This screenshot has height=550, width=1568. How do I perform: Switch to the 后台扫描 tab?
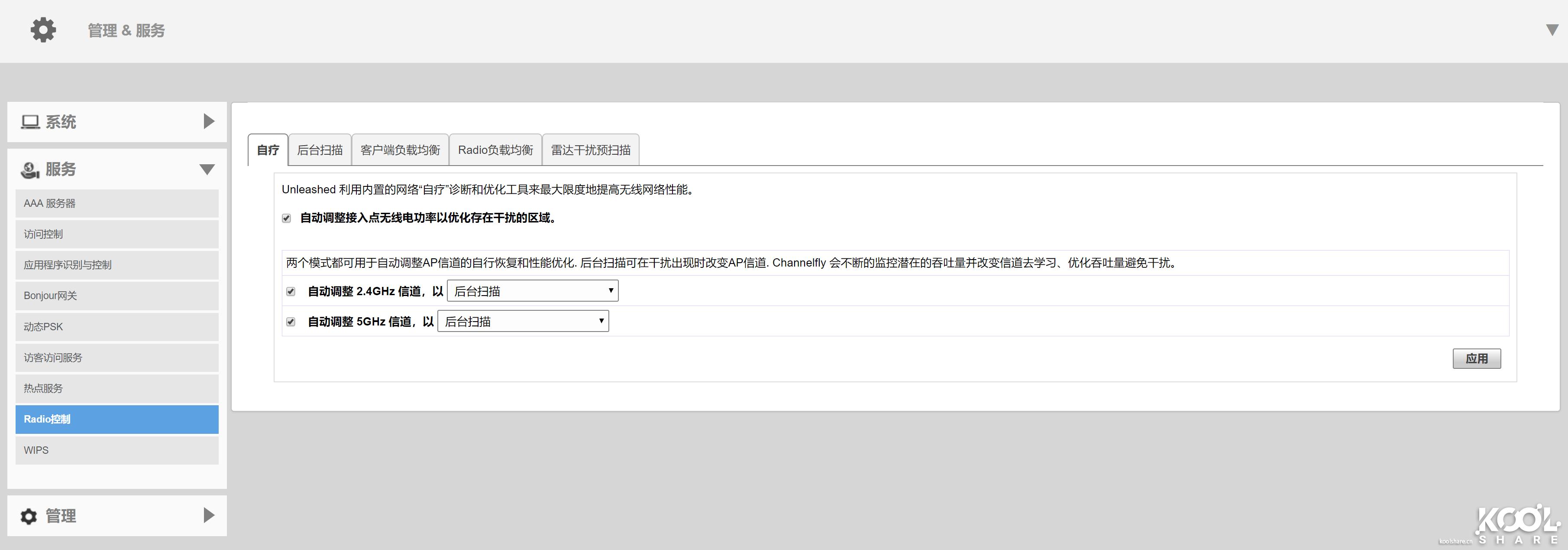tap(320, 149)
